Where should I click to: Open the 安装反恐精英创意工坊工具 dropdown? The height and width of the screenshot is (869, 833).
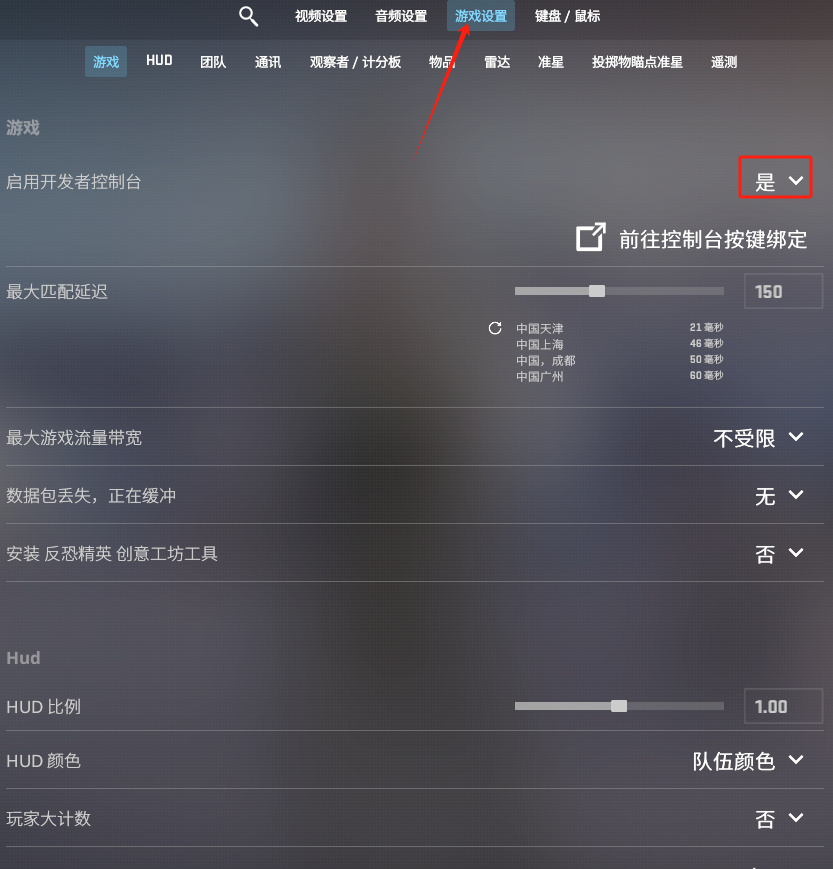(779, 553)
